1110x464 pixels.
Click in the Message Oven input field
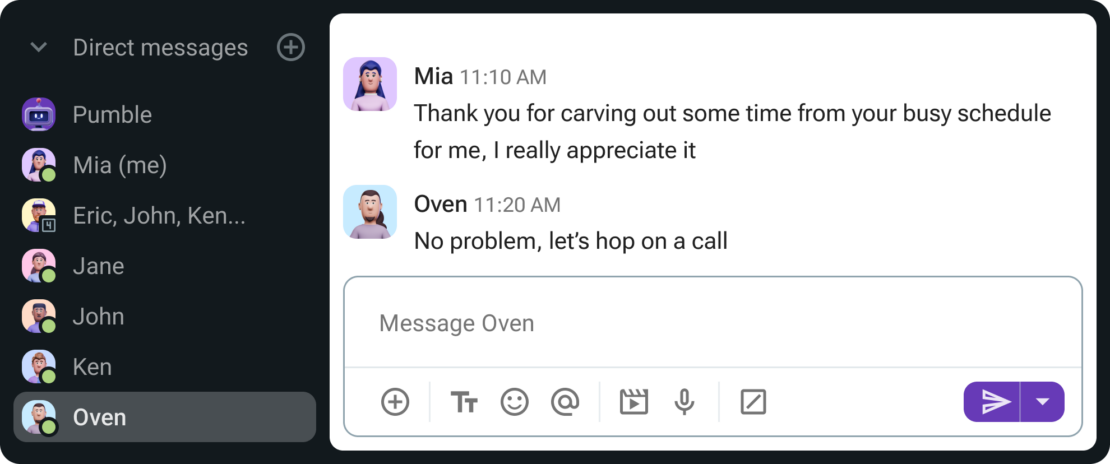tap(712, 323)
